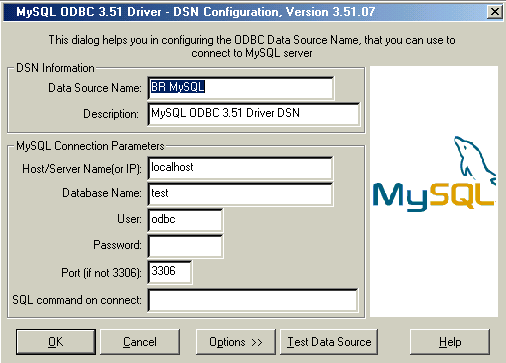Click the 'DSN Information' group title
Viewport: 506px width, 363px height.
pos(55,68)
